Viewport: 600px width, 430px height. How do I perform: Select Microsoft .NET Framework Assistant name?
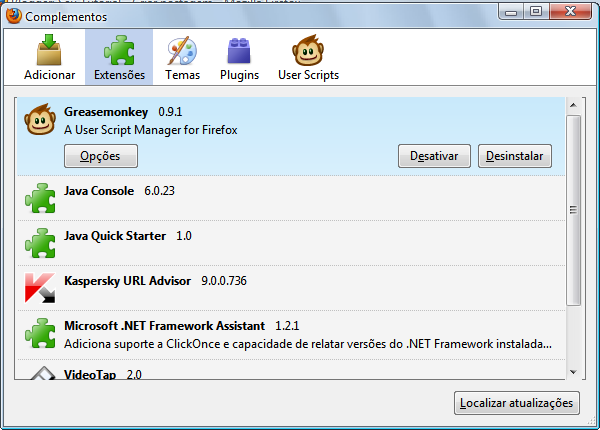pyautogui.click(x=165, y=326)
